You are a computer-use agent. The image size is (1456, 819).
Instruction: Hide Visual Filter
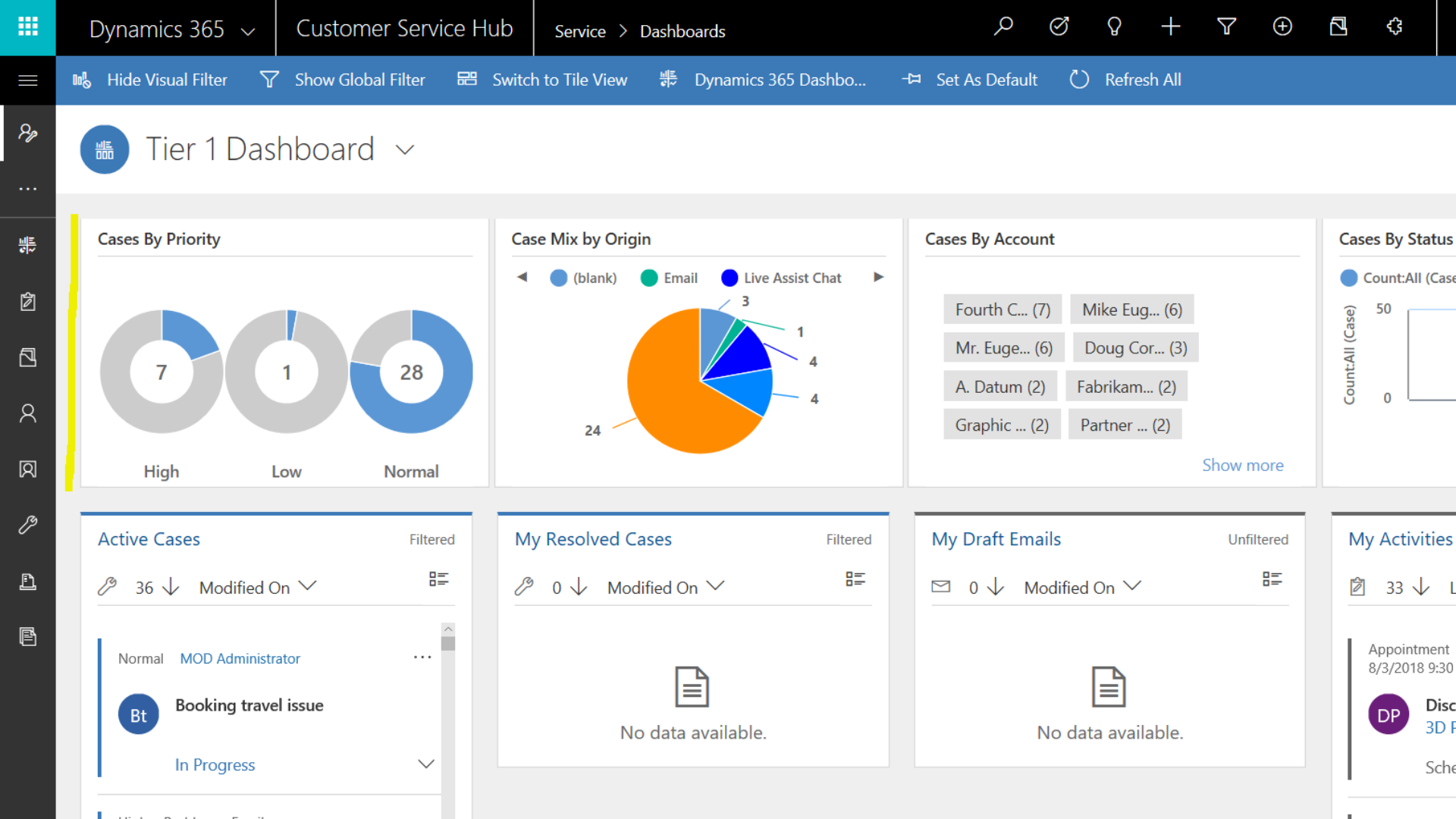tap(150, 80)
